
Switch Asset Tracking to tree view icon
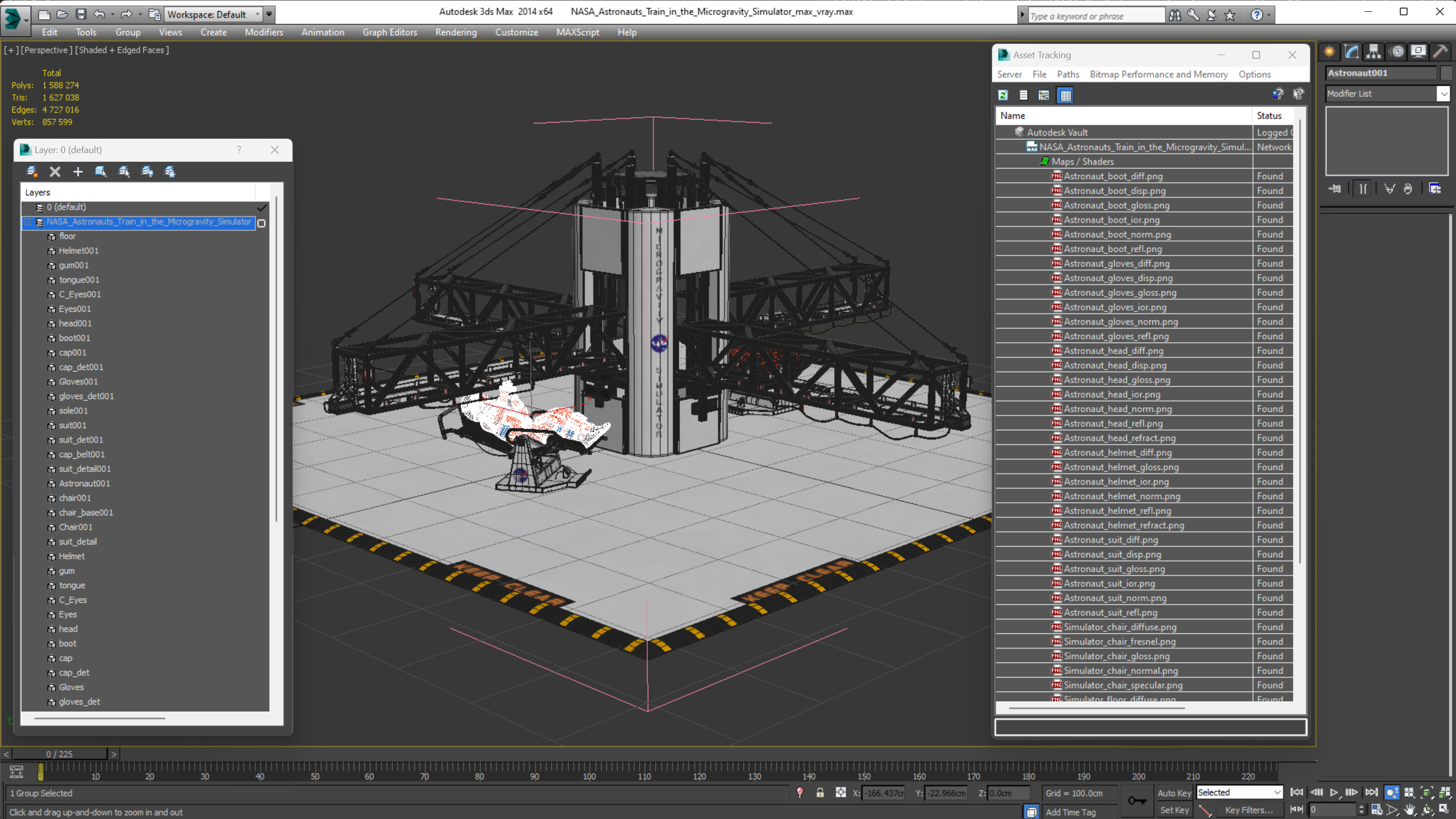click(x=1044, y=95)
